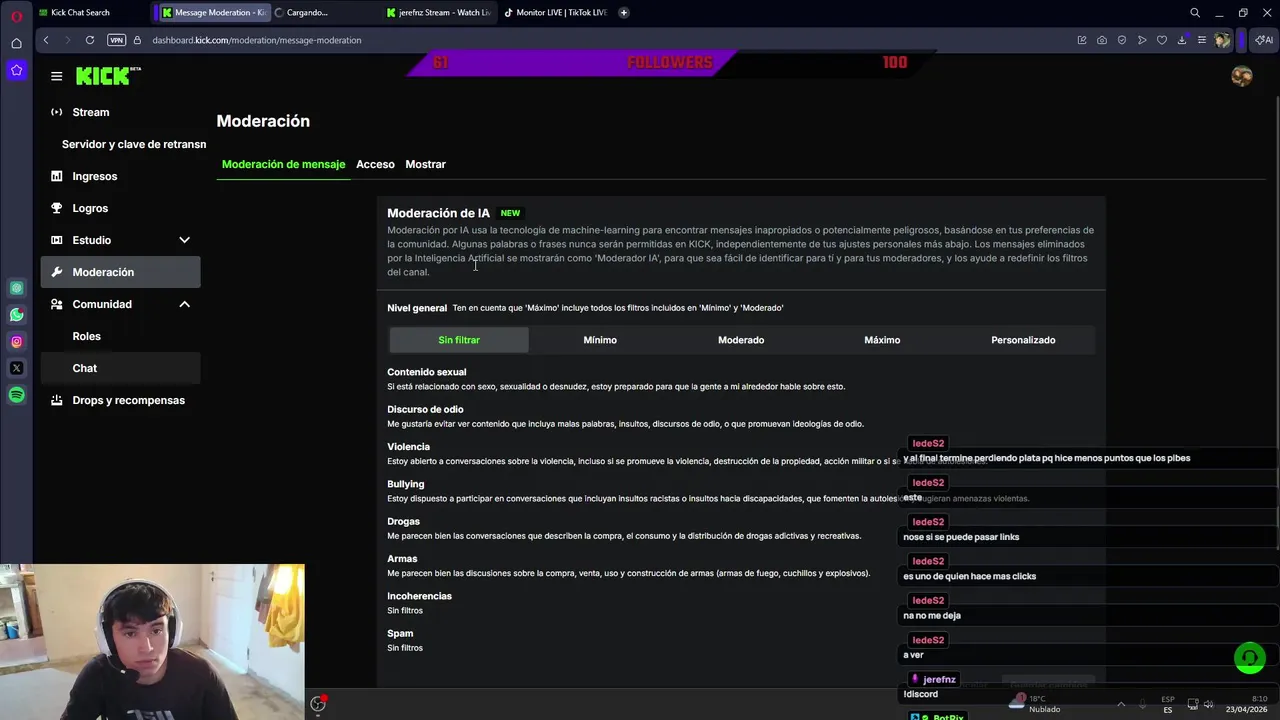
Task: Select the Personalizado filter level
Action: tap(1023, 340)
